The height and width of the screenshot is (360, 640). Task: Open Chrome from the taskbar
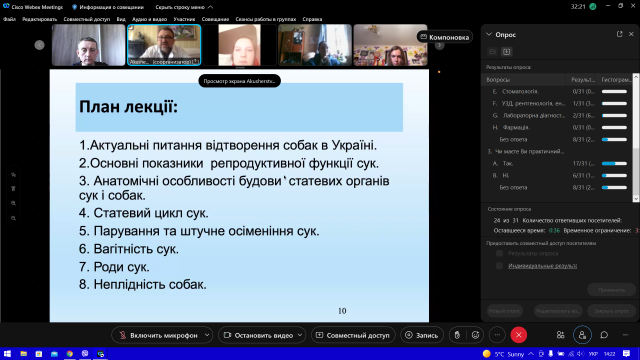coord(70,353)
